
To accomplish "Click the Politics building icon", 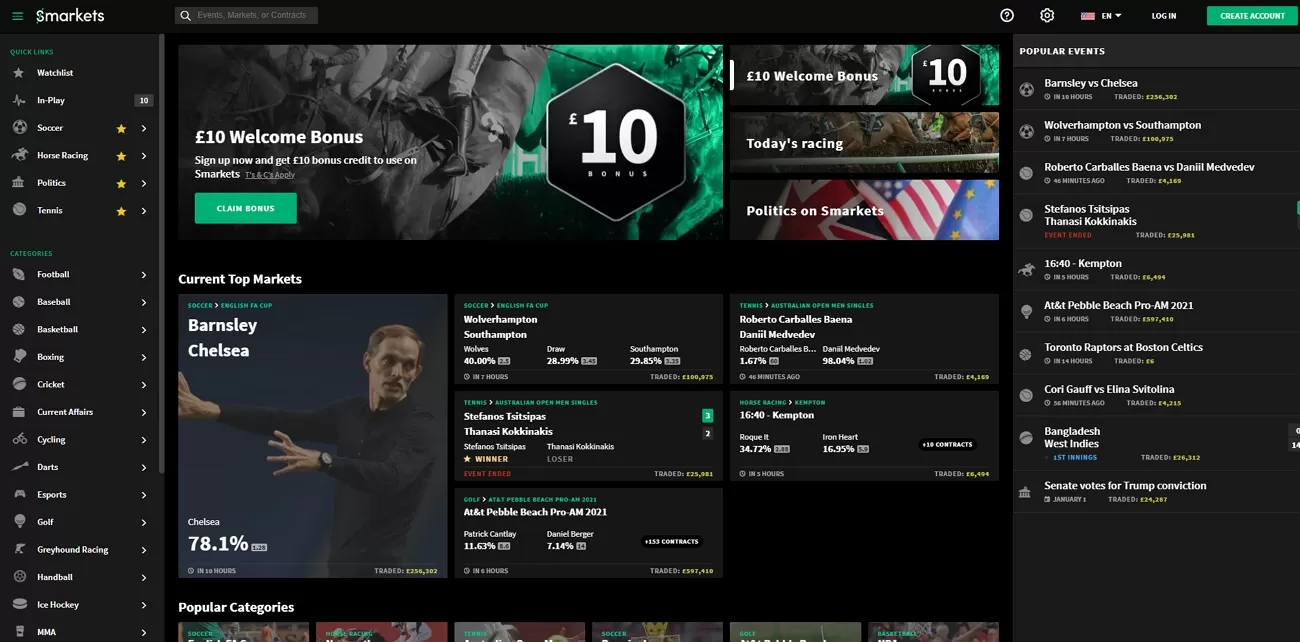I will (x=19, y=183).
